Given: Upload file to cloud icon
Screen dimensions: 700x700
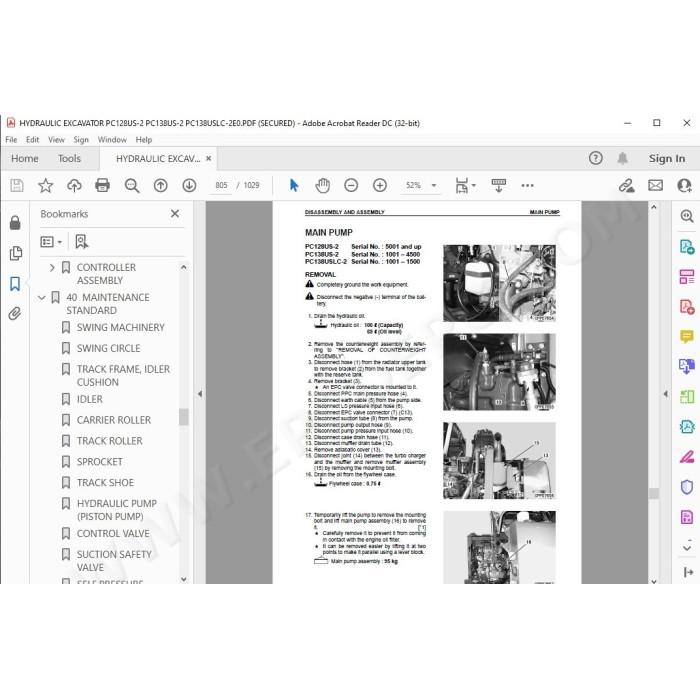Looking at the screenshot, I should (x=74, y=185).
